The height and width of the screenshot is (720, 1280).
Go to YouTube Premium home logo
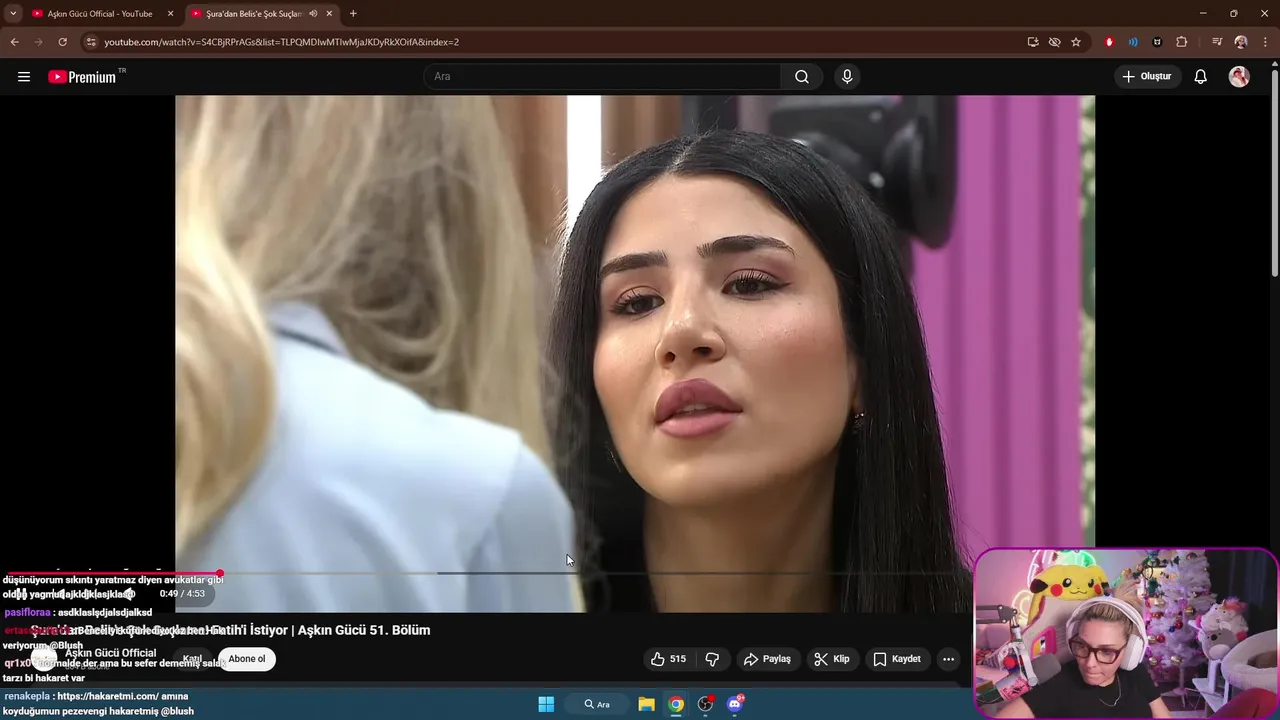(82, 77)
